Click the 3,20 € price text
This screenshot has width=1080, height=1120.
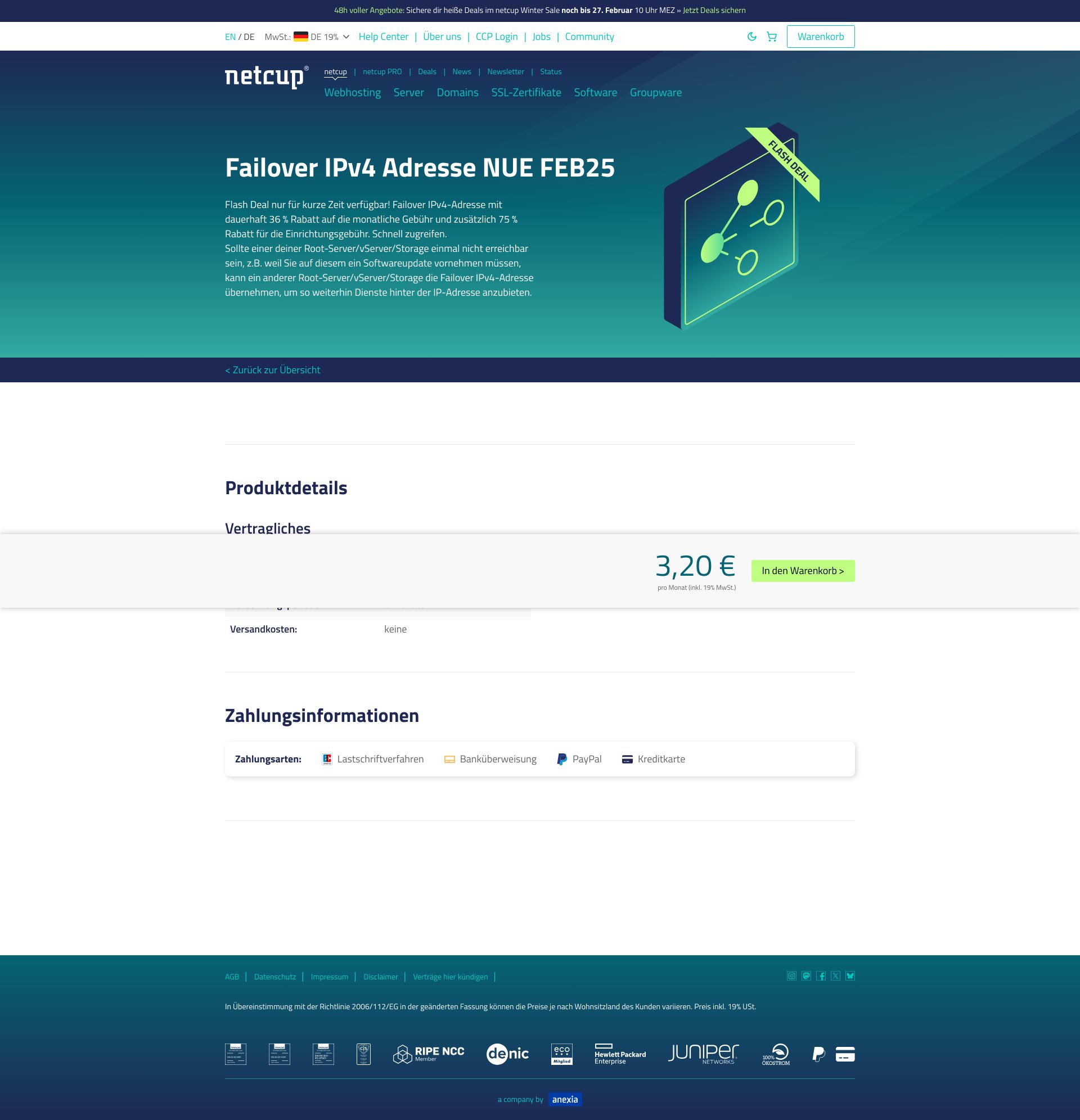click(x=695, y=566)
